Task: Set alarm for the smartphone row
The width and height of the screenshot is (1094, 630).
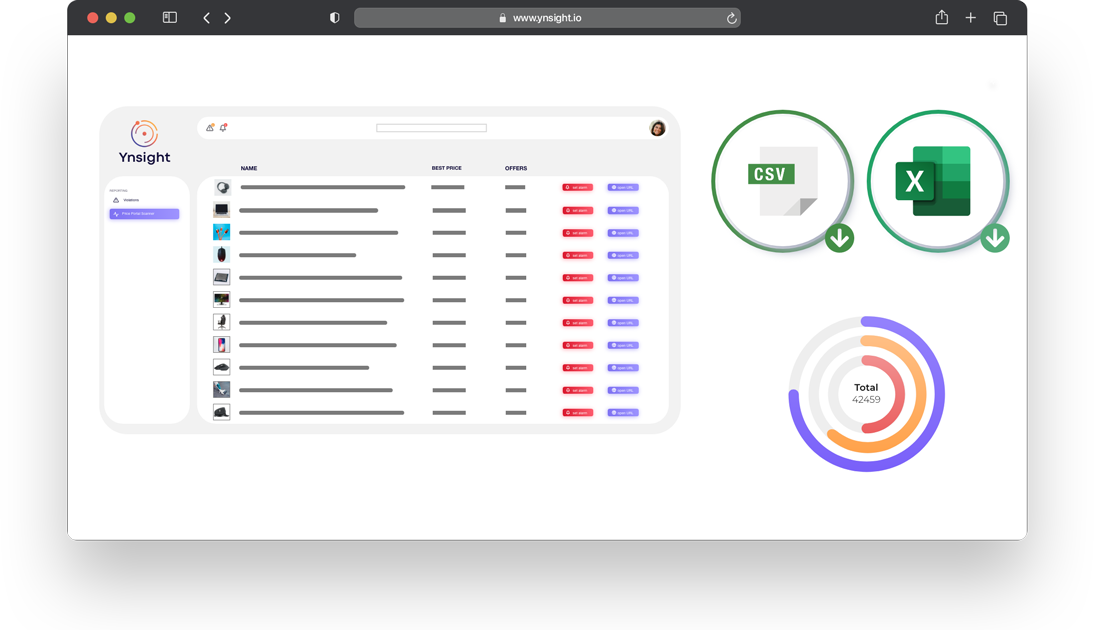Action: pos(578,345)
